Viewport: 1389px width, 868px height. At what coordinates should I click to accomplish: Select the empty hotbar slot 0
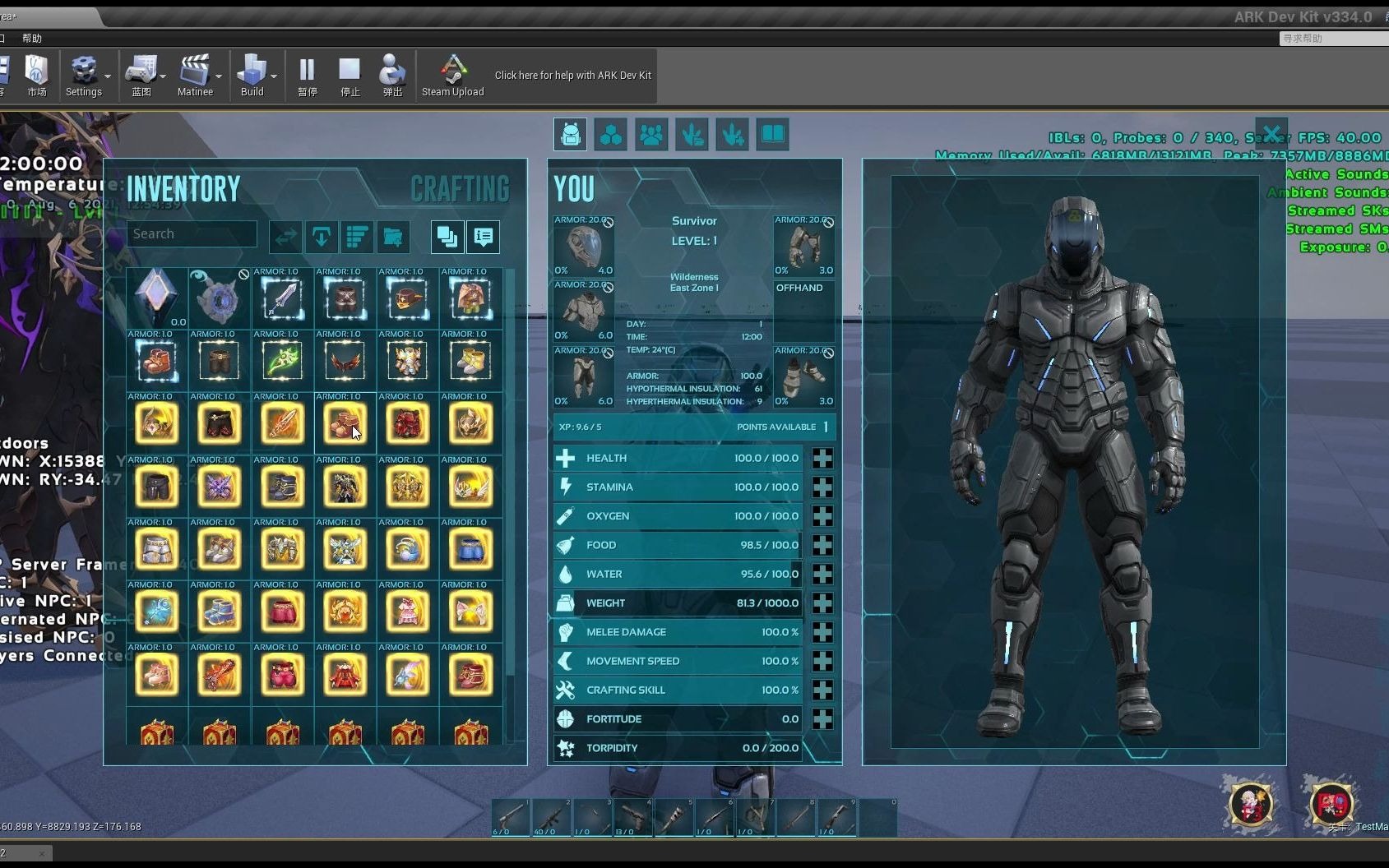pos(877,818)
